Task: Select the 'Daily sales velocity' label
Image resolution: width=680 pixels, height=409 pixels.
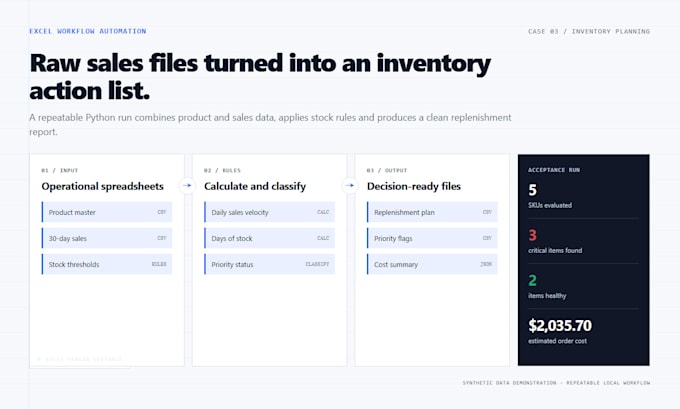Action: coord(240,213)
